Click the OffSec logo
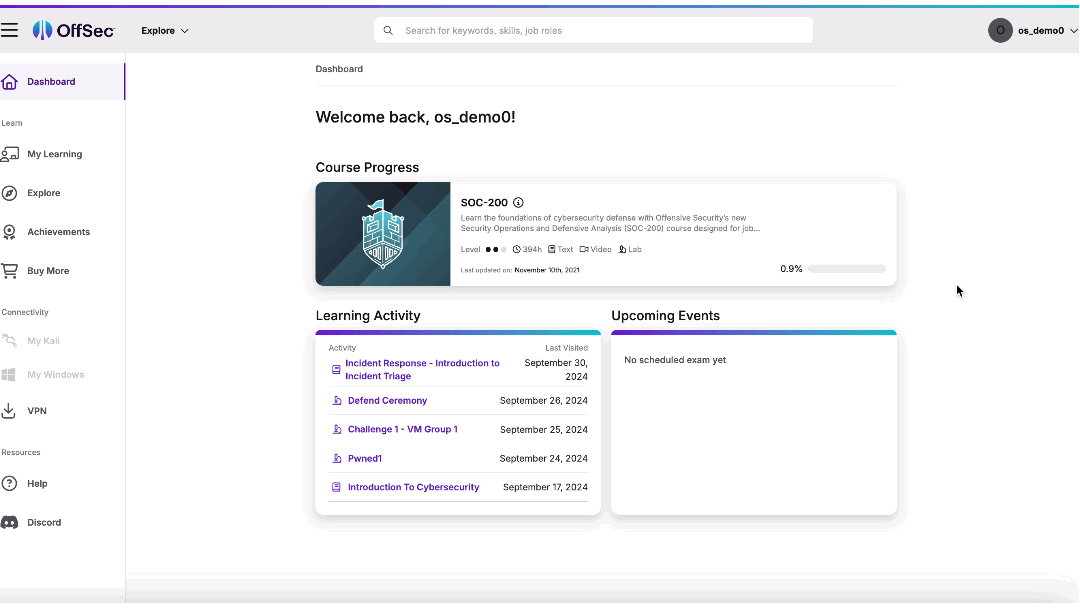 pyautogui.click(x=74, y=30)
